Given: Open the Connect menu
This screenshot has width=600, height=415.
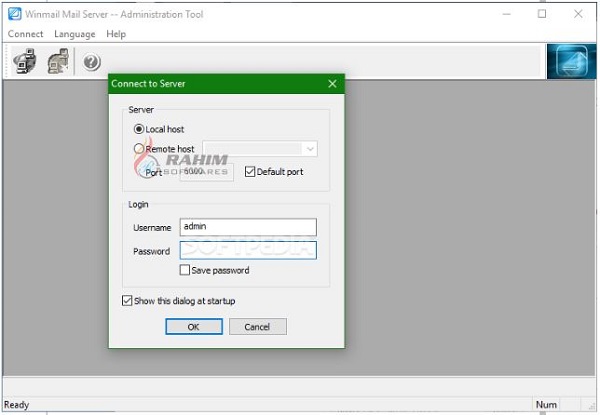Looking at the screenshot, I should point(25,34).
